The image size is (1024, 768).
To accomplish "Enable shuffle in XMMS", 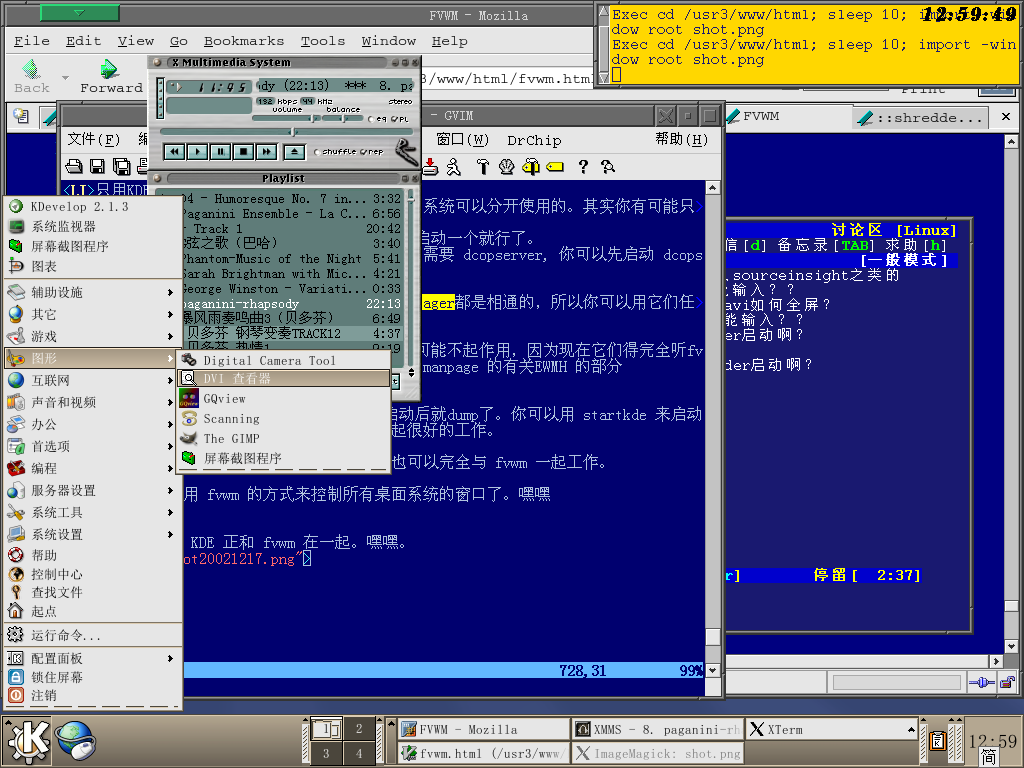I will [x=335, y=152].
